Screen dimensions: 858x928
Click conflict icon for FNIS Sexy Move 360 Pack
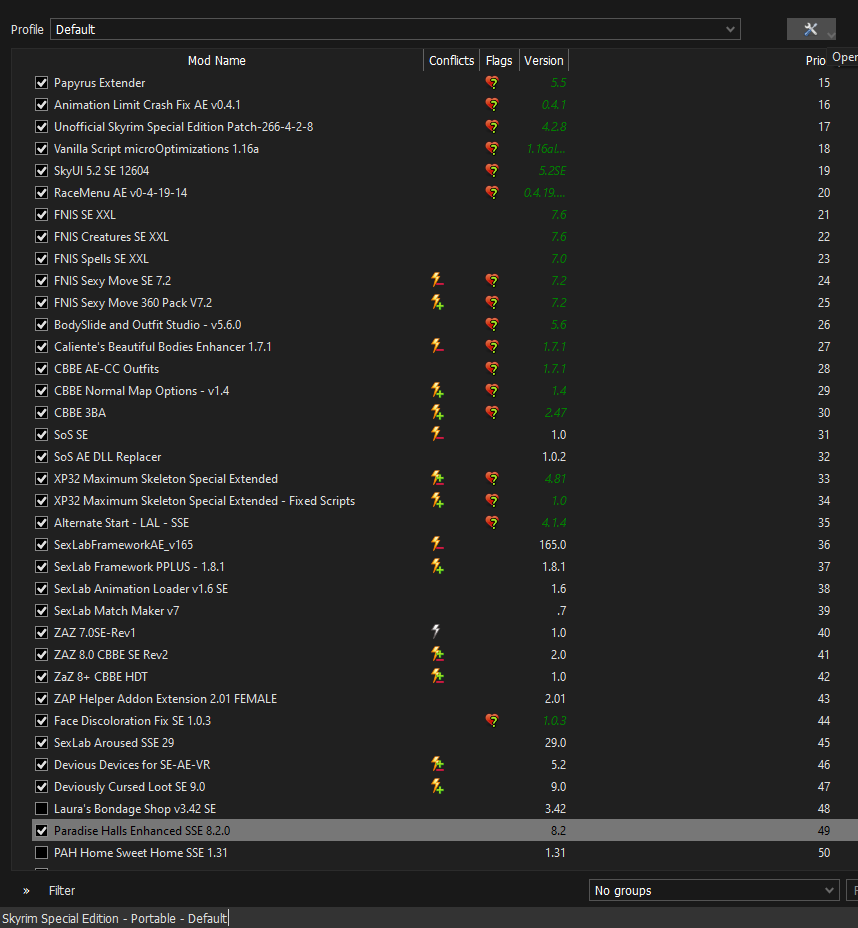(x=437, y=302)
